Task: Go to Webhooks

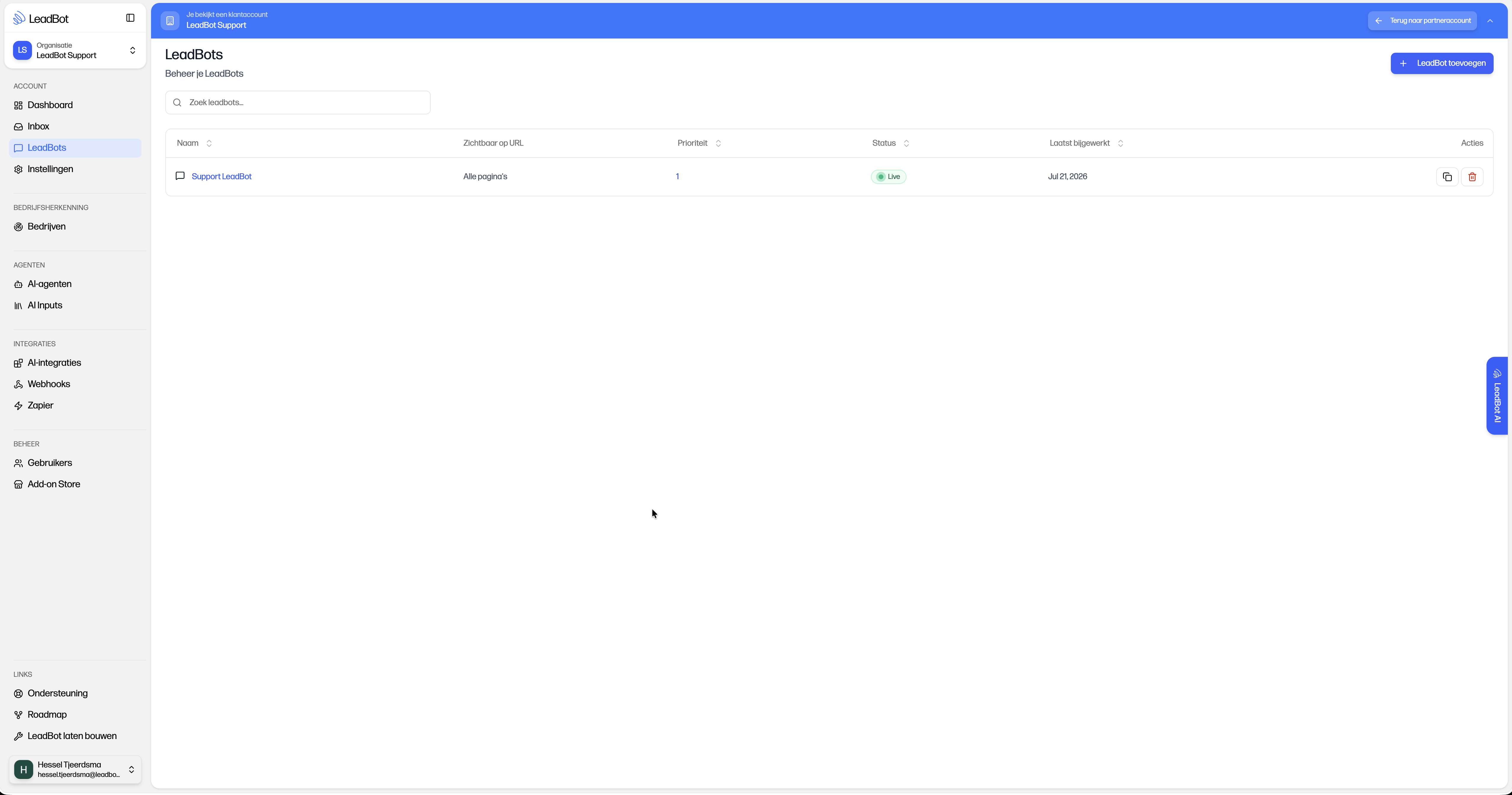Action: [75, 384]
